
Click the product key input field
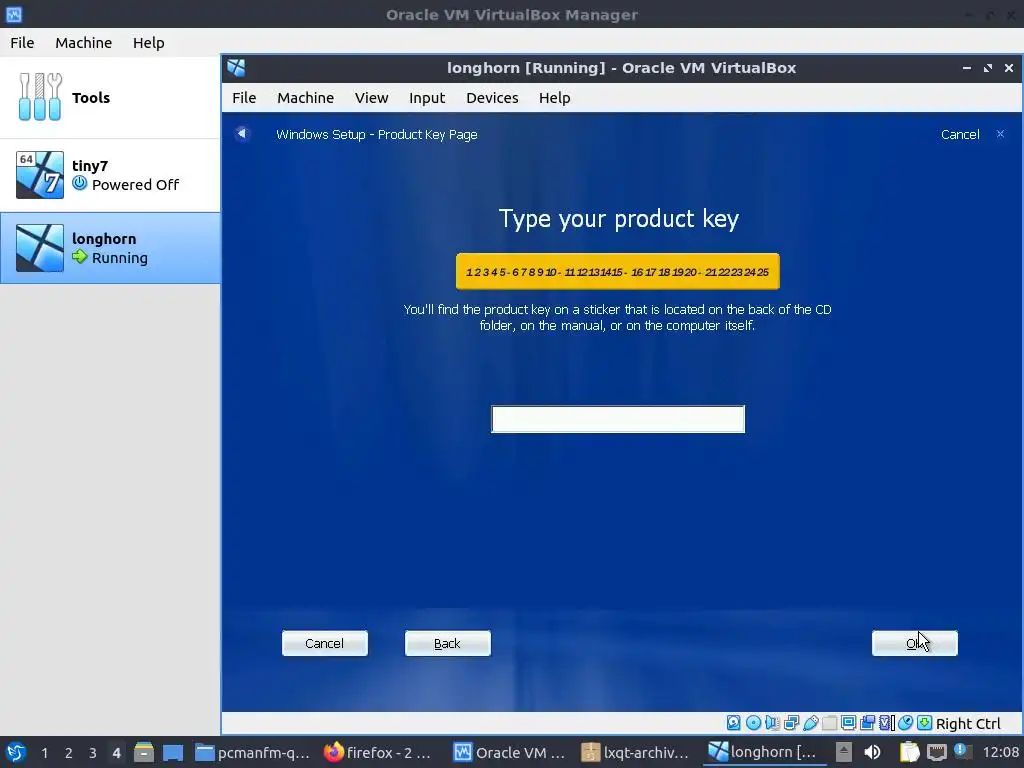(618, 419)
